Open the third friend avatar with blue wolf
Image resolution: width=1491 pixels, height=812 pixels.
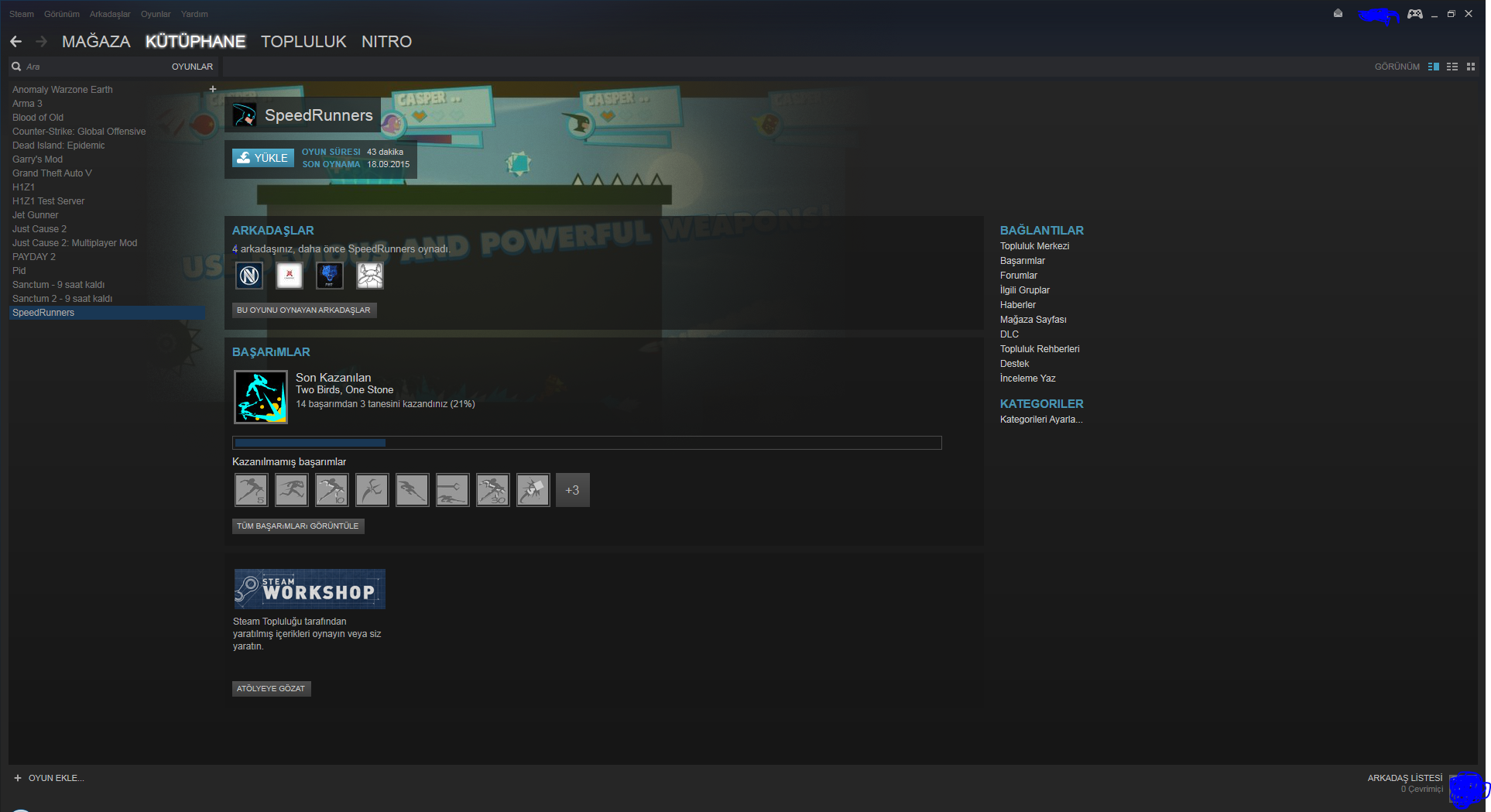[x=330, y=275]
